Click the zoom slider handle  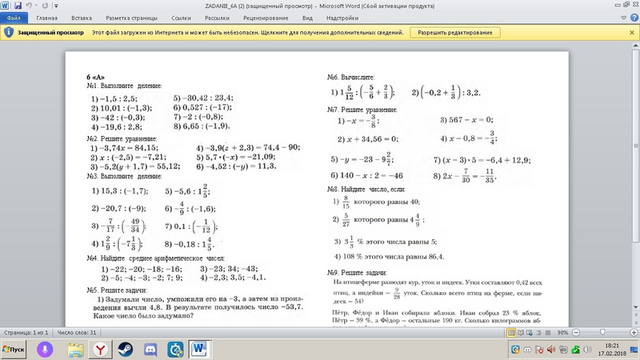point(602,333)
